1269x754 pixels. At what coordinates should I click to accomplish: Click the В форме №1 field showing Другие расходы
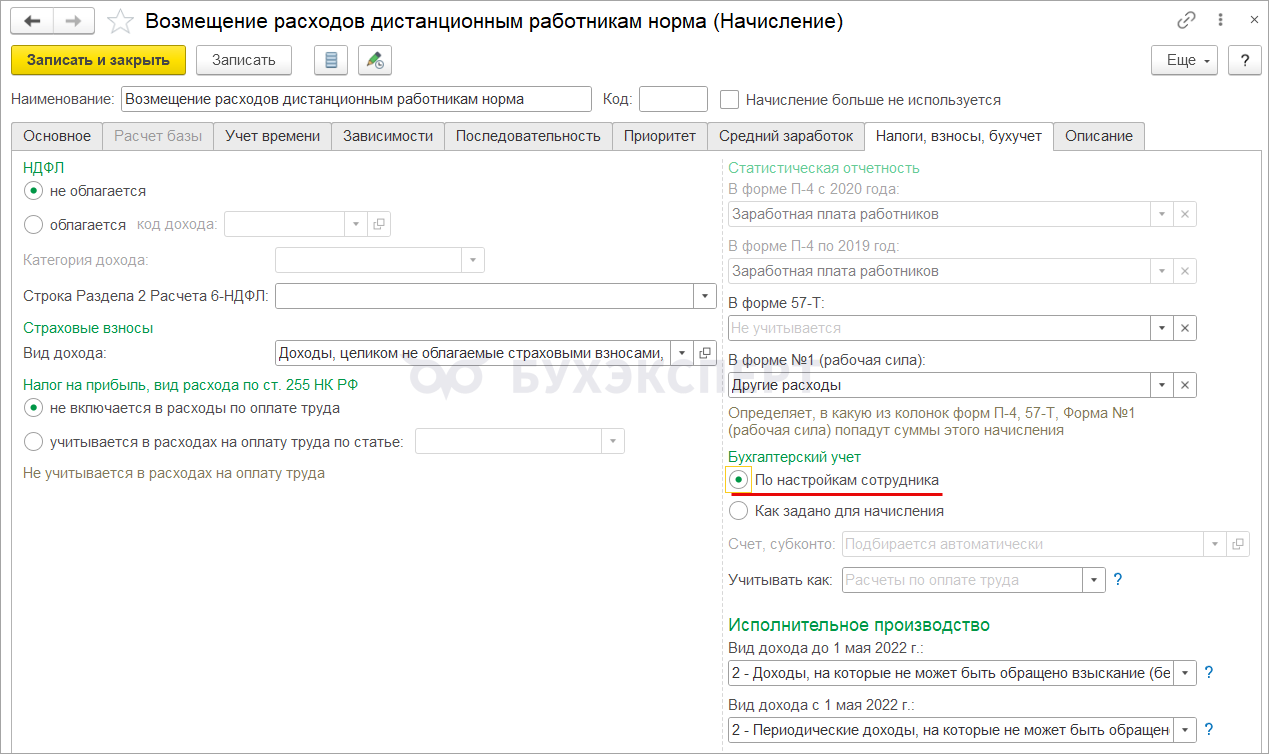point(939,385)
